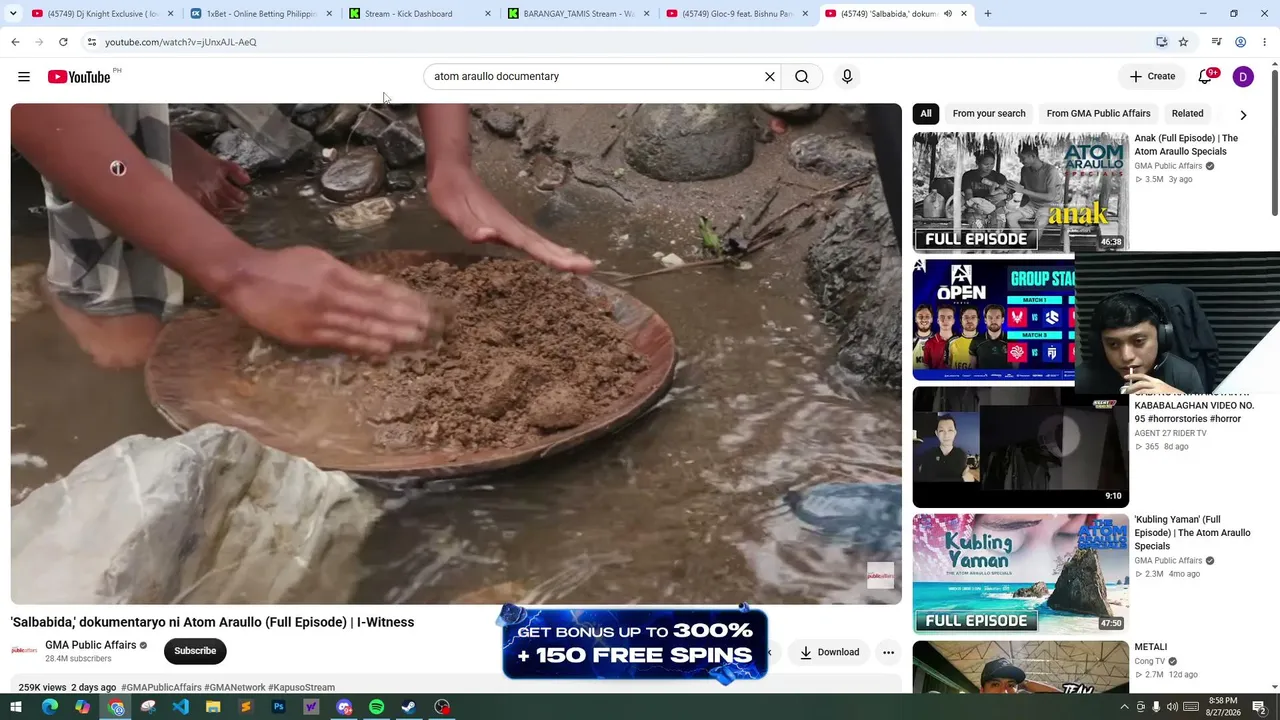Screen dimensions: 1280x720
Task: Open GMA Public Affairs channel avatar
Action: [x=24, y=651]
